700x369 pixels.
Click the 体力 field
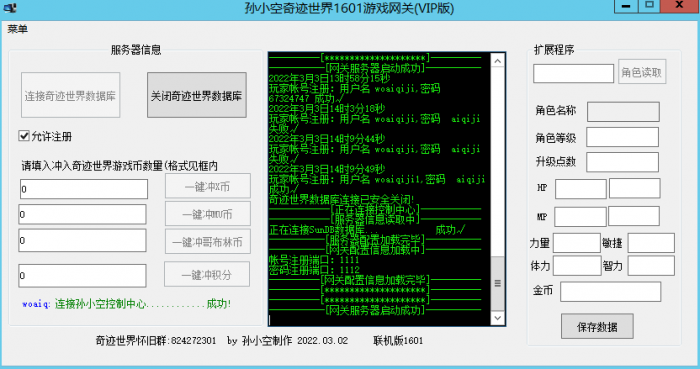pos(577,265)
